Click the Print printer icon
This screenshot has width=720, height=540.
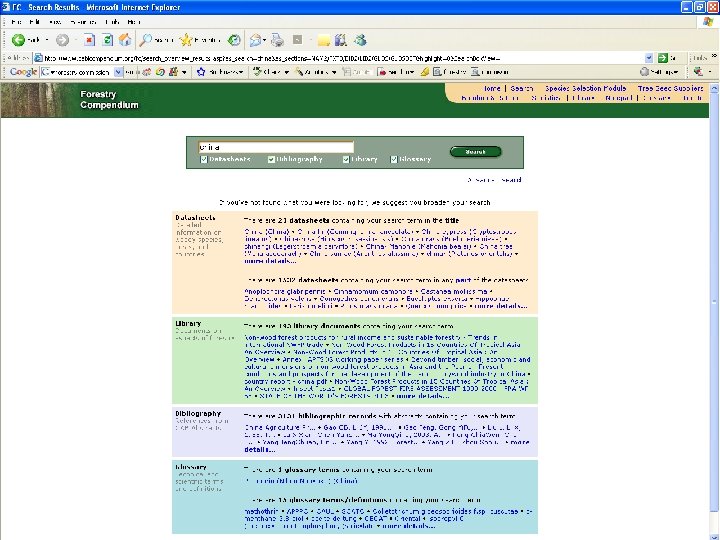click(277, 40)
